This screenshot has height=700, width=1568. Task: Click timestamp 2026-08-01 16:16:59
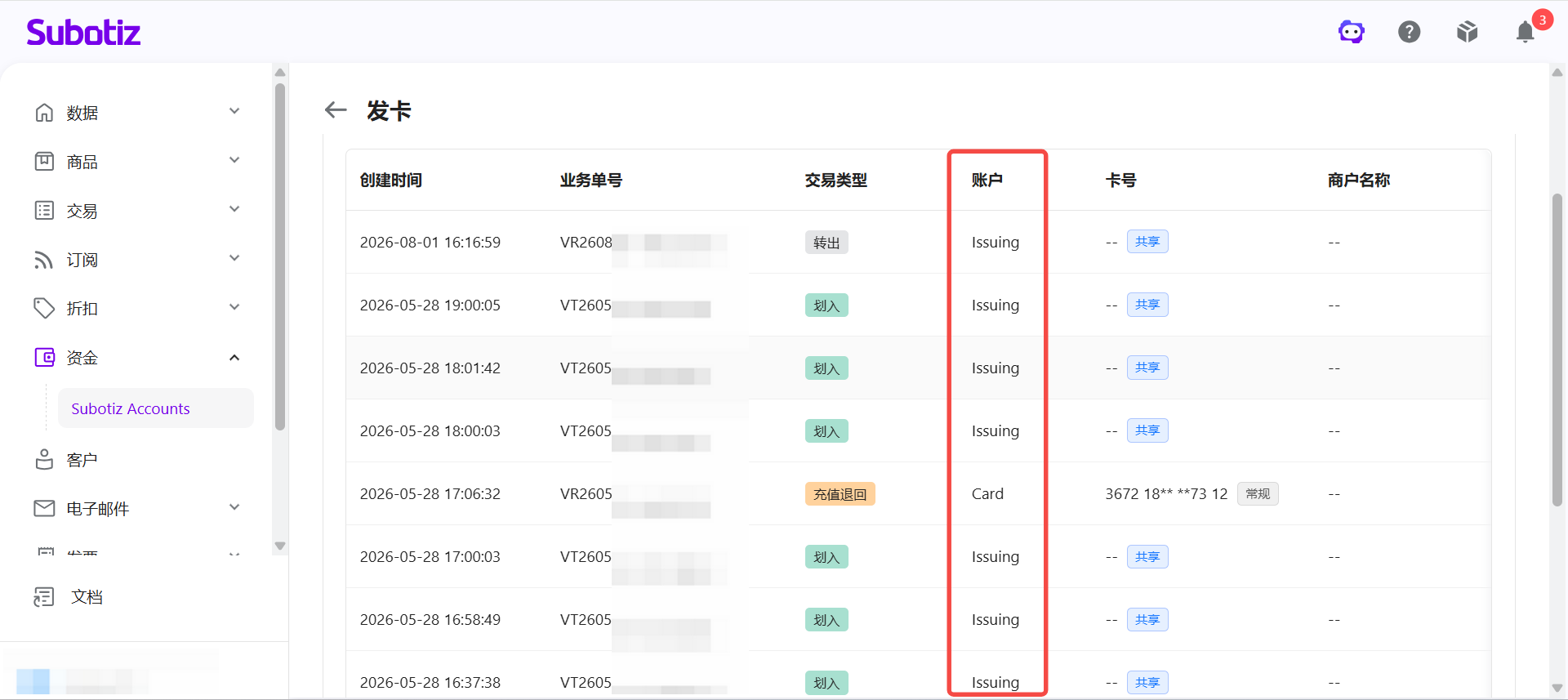(430, 242)
